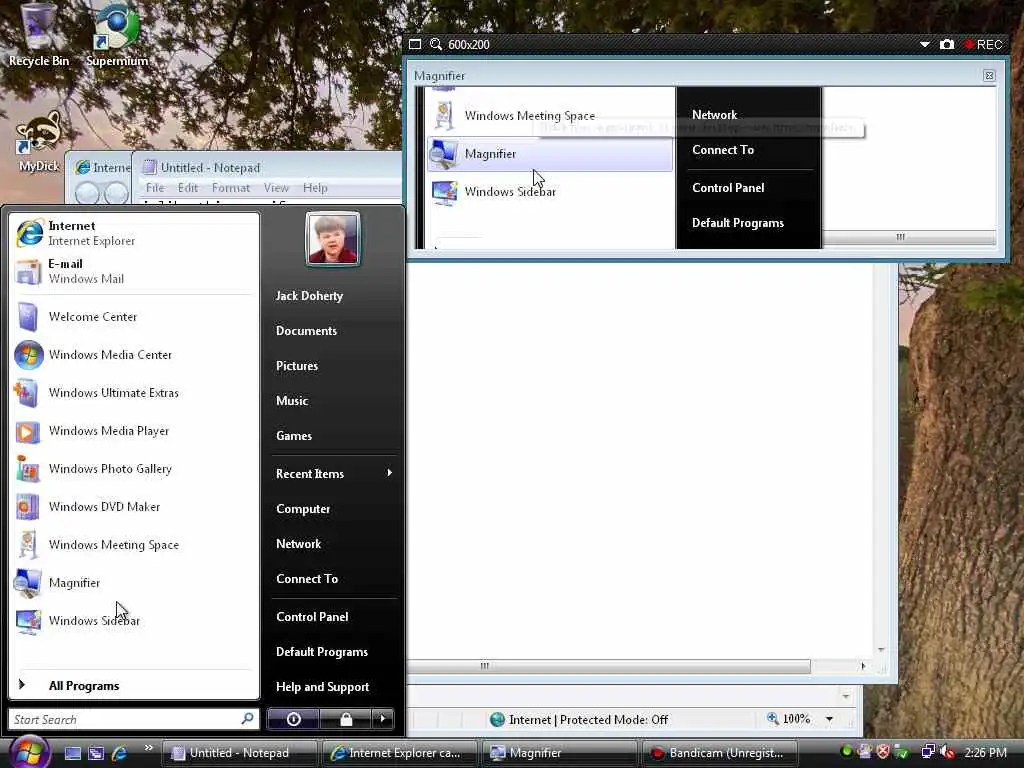The height and width of the screenshot is (768, 1024).
Task: Open Notepad View menu
Action: coord(276,188)
